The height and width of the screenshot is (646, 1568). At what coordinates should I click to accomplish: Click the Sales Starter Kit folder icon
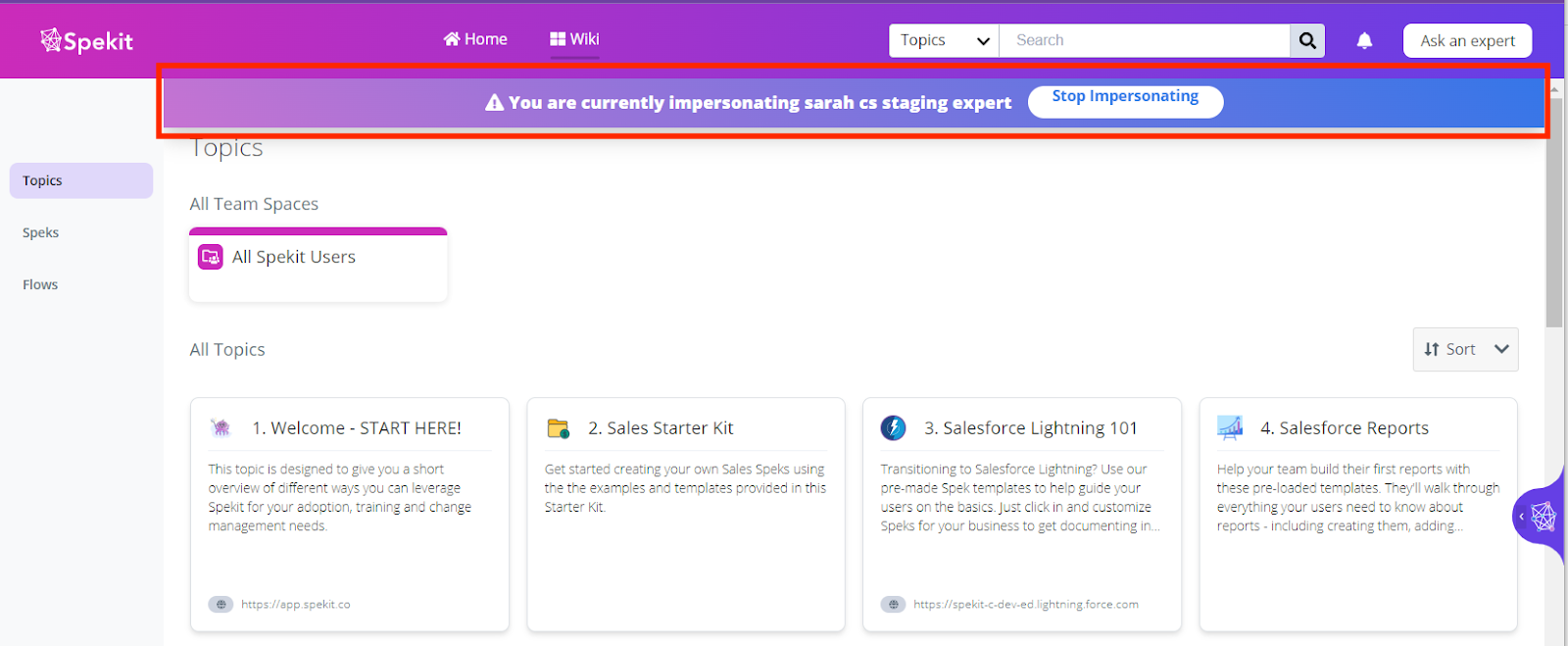(559, 427)
